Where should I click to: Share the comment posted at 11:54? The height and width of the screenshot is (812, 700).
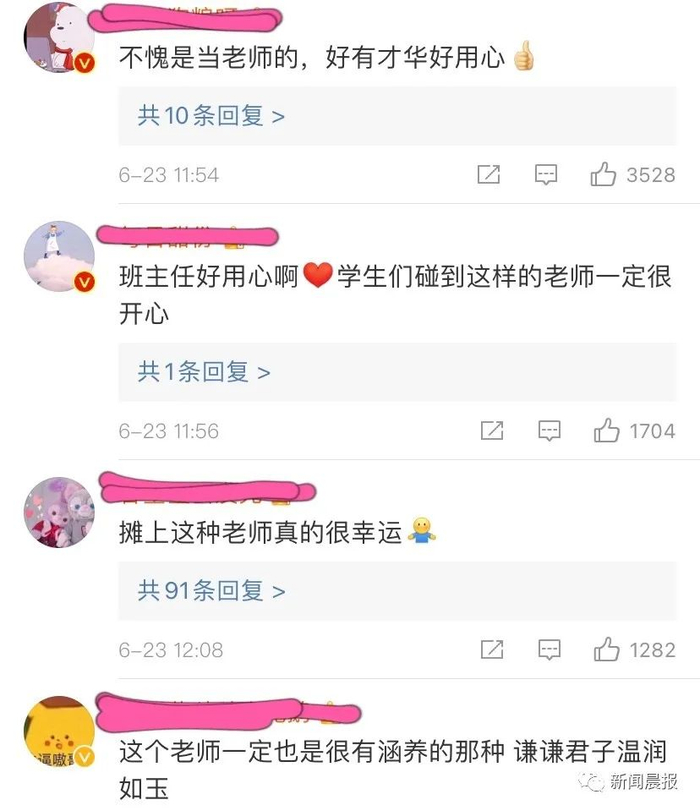488,175
